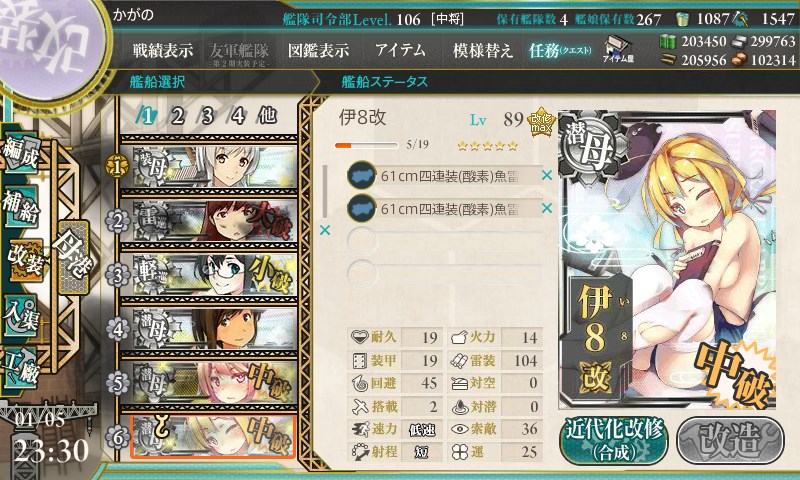Viewport: 800px width, 480px height.
Task: Click the 伊8改 experience progress bar
Action: coord(366,145)
